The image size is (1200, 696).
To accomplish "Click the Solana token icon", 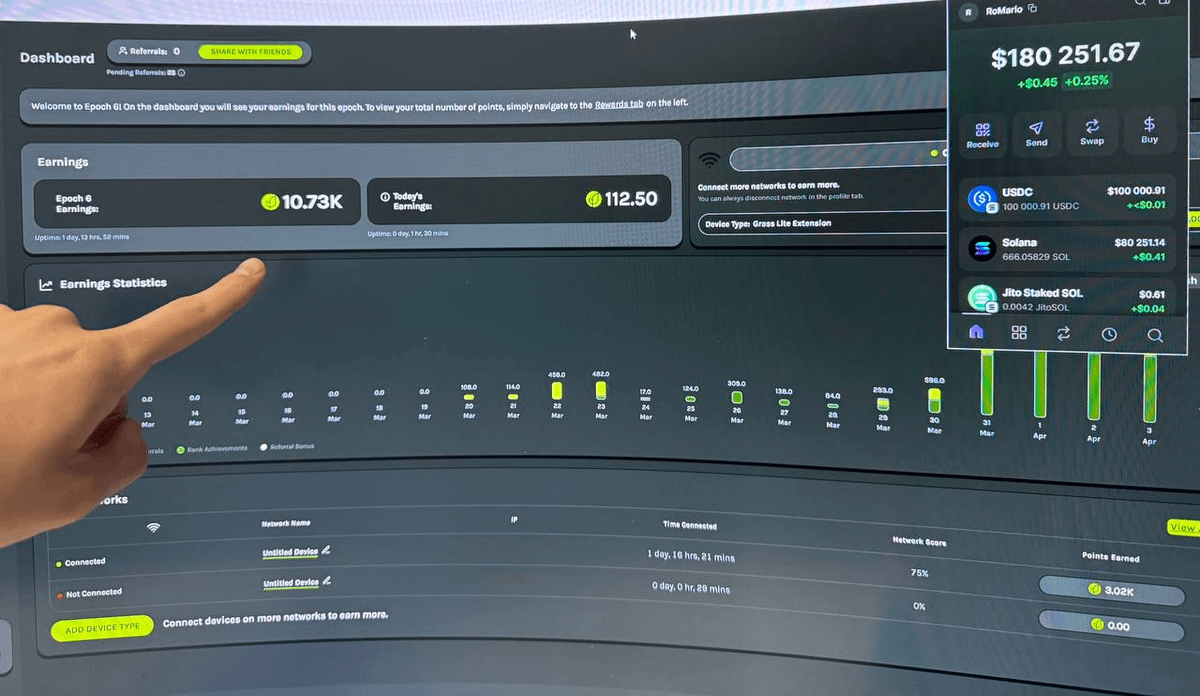I will [x=980, y=249].
